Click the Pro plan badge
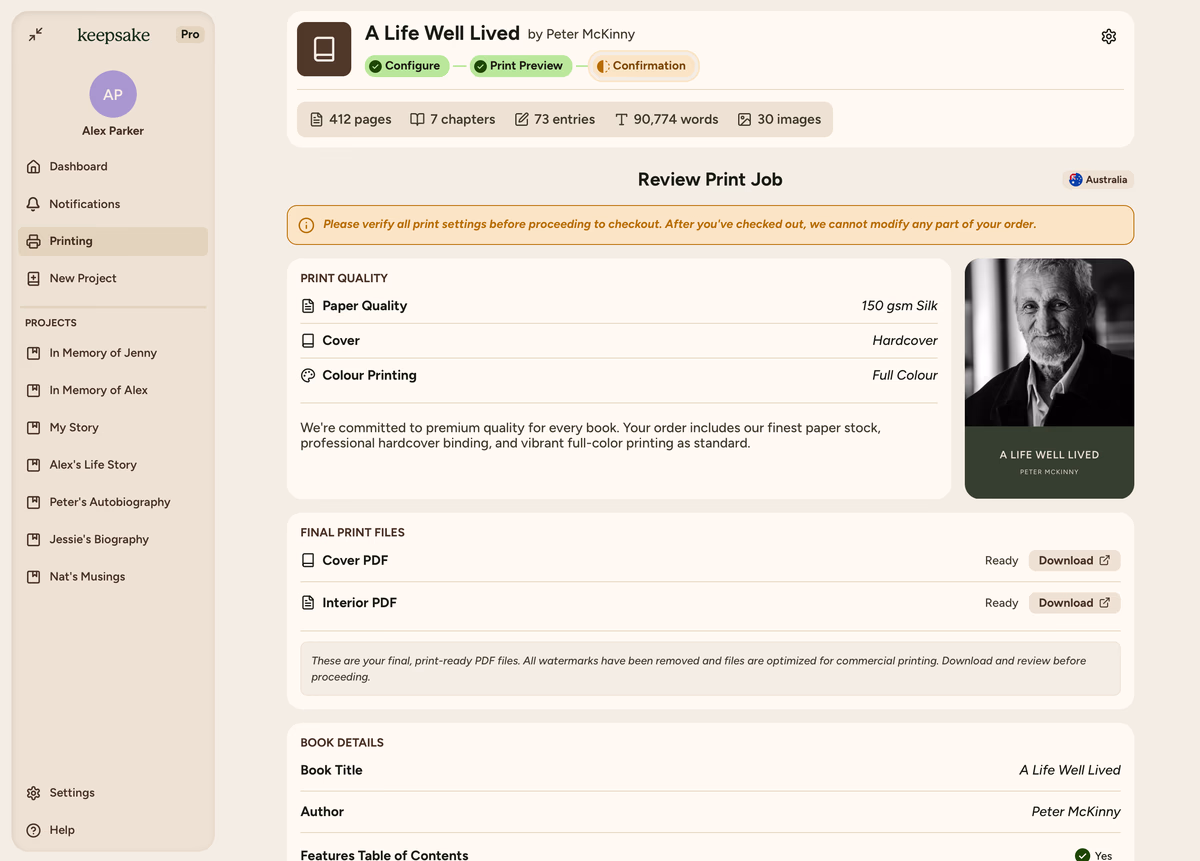This screenshot has height=861, width=1200. [x=190, y=34]
